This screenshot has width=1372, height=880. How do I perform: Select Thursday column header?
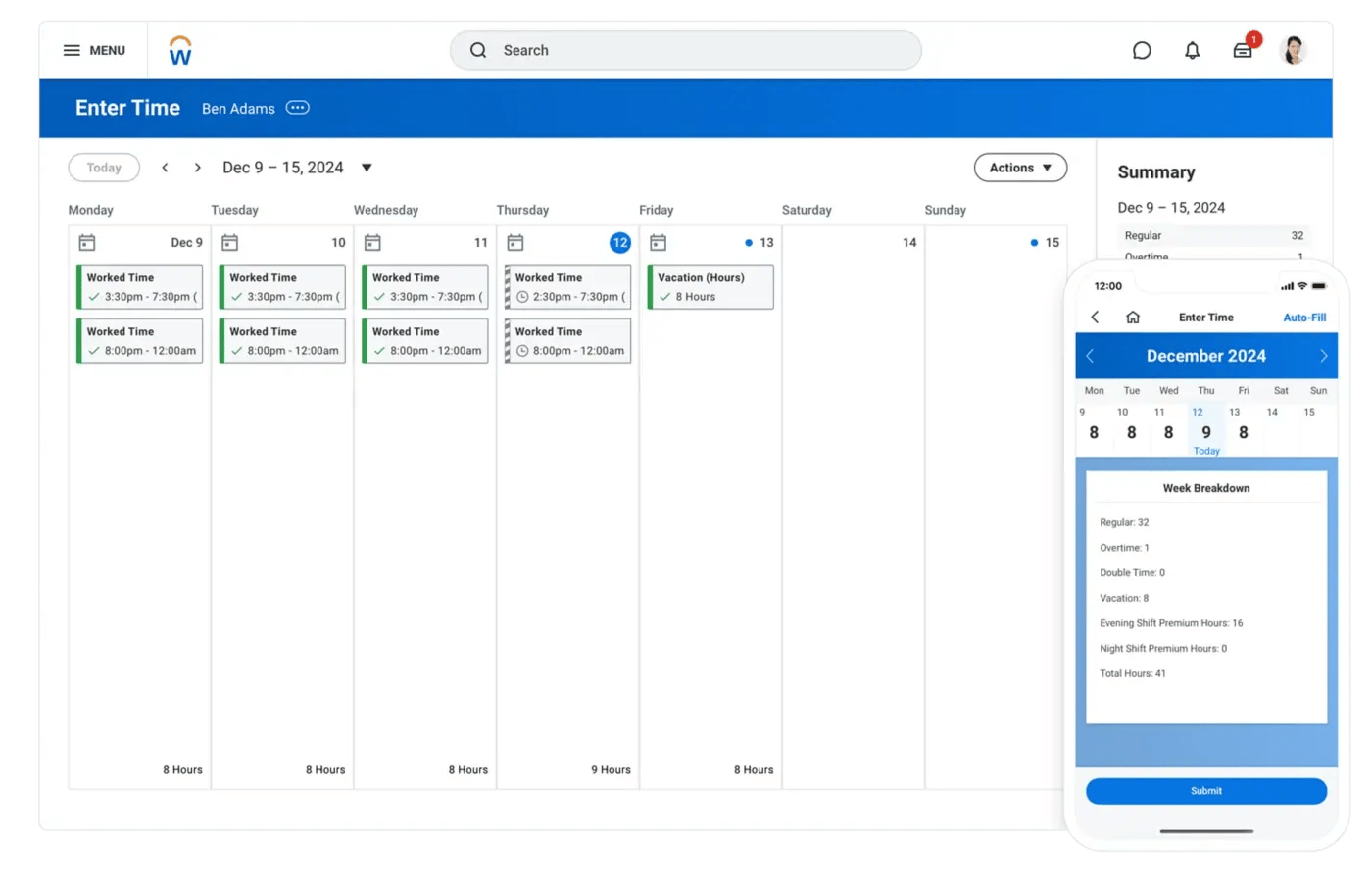point(522,209)
